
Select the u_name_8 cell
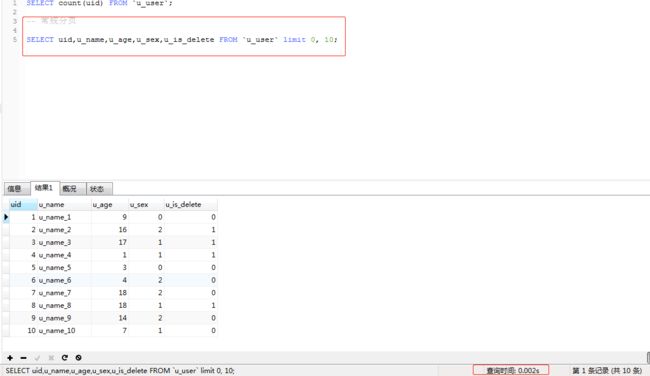point(64,306)
